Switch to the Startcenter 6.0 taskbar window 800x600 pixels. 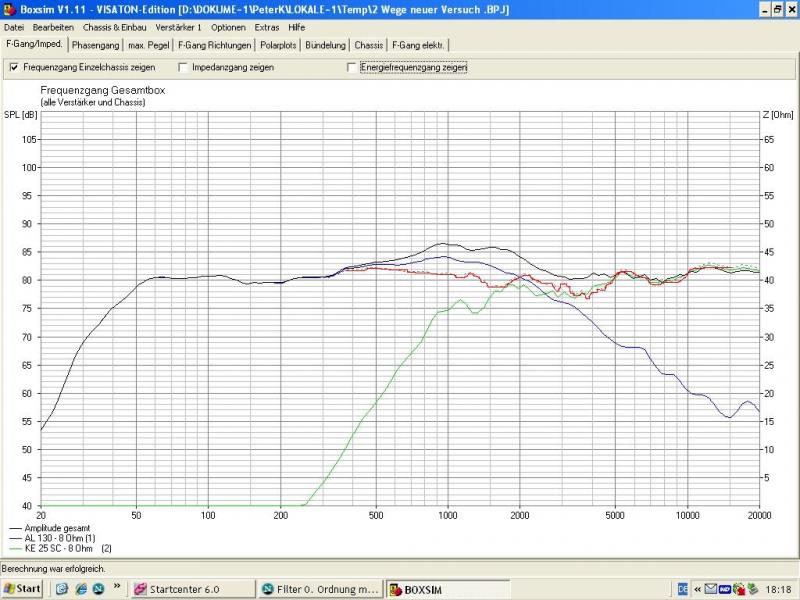point(190,589)
